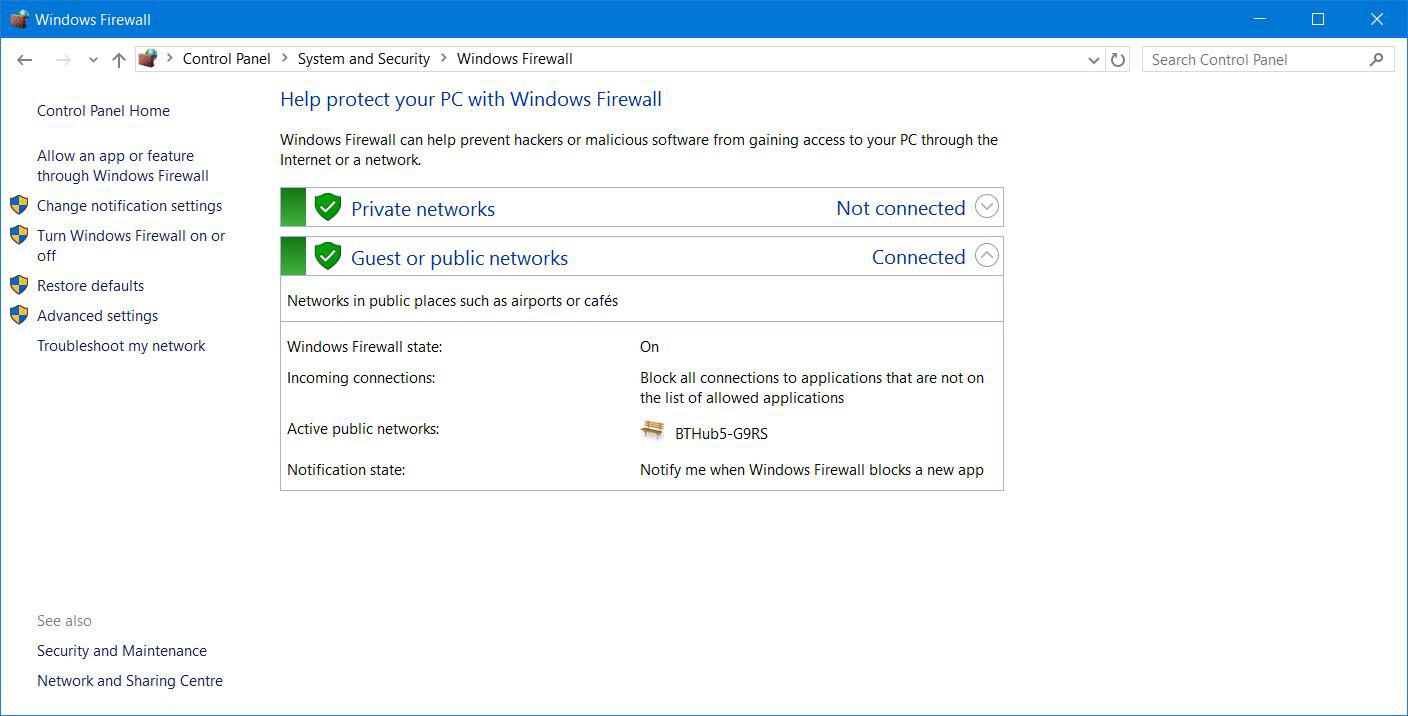Click the Forward navigation arrow
Viewport: 1408px width, 716px height.
[63, 60]
